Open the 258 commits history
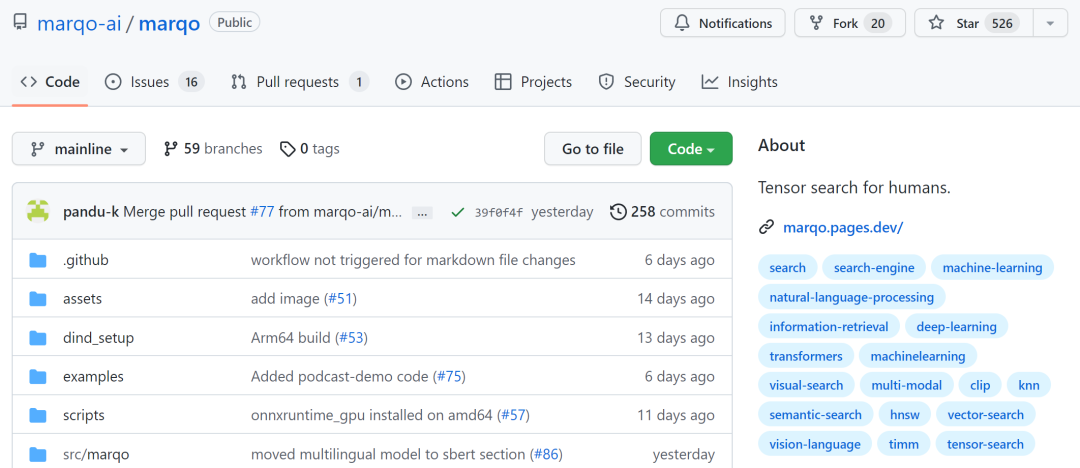This screenshot has width=1080, height=468. click(x=662, y=212)
